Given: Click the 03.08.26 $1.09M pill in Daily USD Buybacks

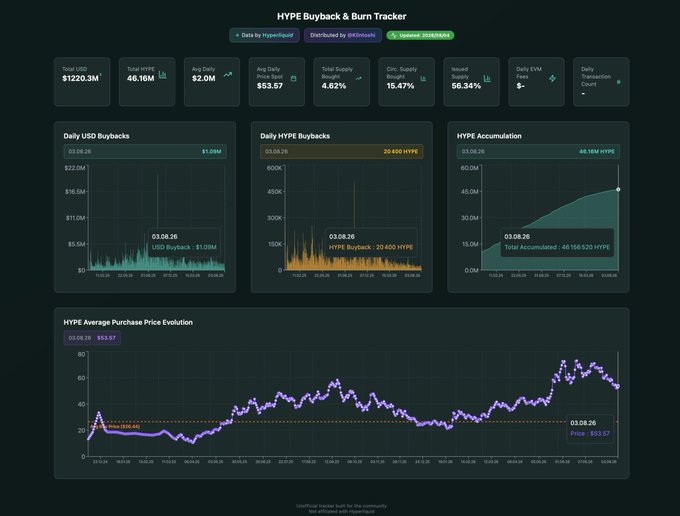Looking at the screenshot, I should (145, 151).
